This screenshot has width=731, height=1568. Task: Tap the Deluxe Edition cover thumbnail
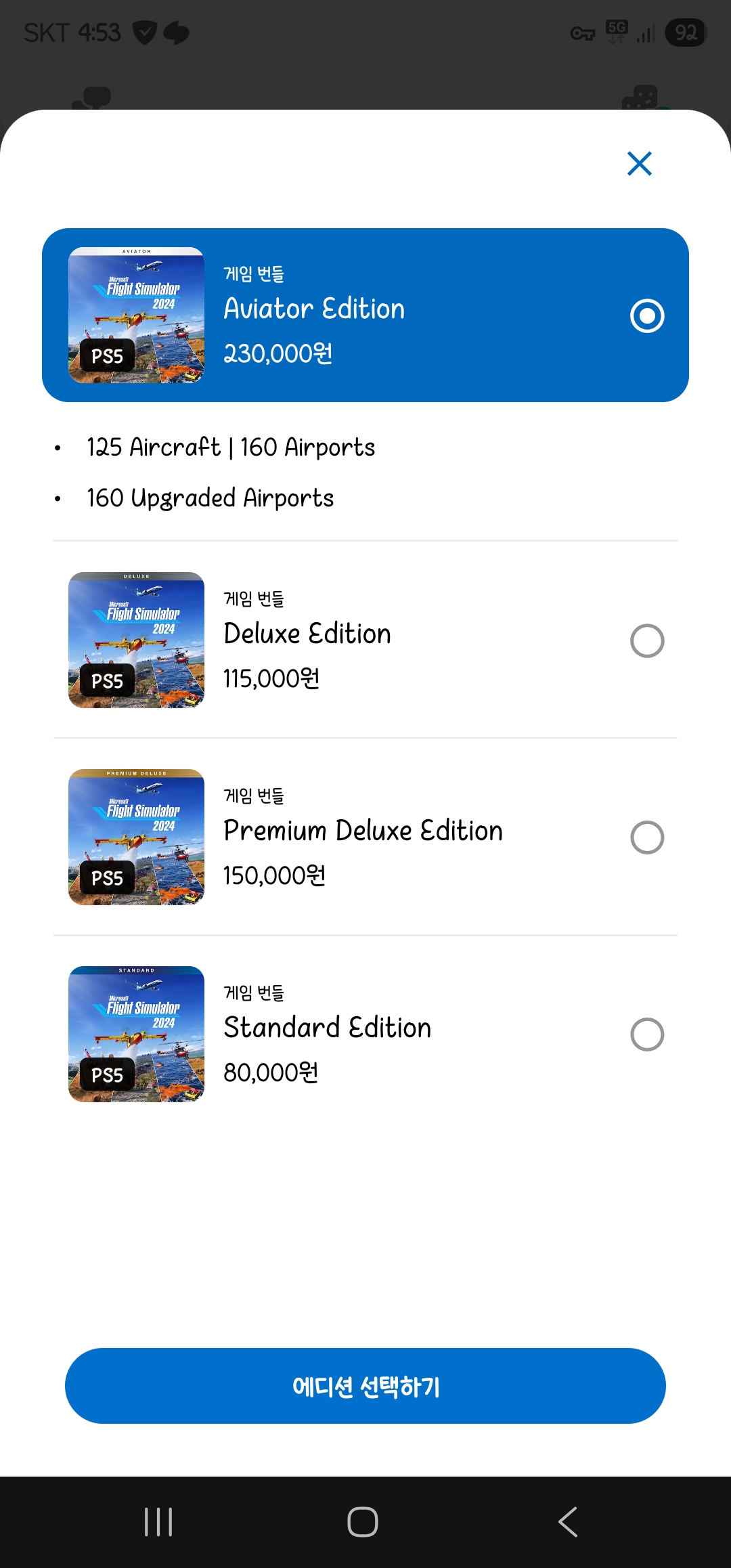tap(136, 640)
